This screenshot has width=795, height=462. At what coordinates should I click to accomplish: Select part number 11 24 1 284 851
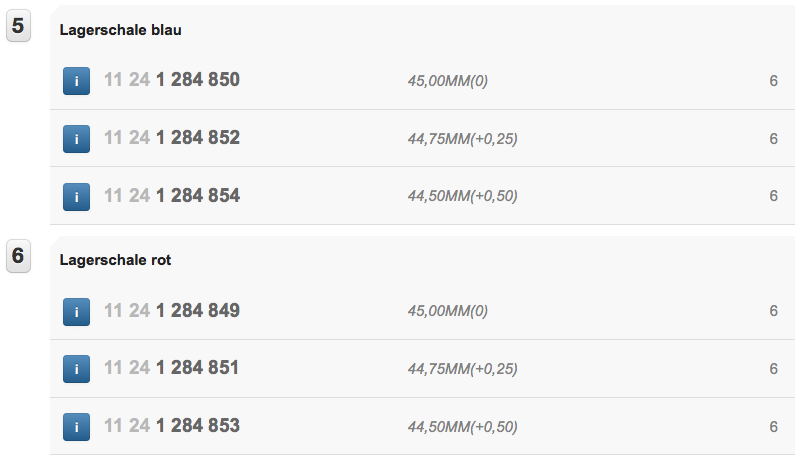tap(172, 368)
